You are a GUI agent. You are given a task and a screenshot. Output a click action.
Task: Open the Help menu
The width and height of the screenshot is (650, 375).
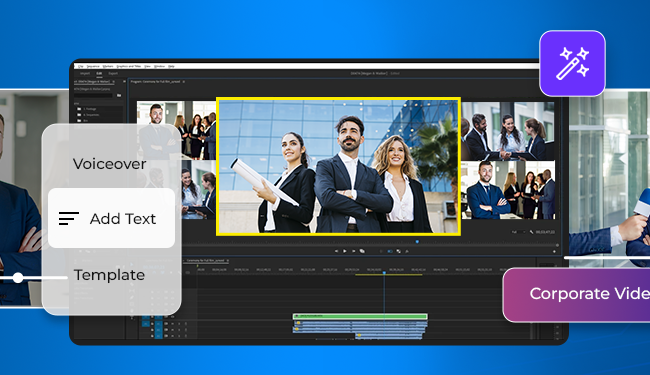tap(171, 66)
